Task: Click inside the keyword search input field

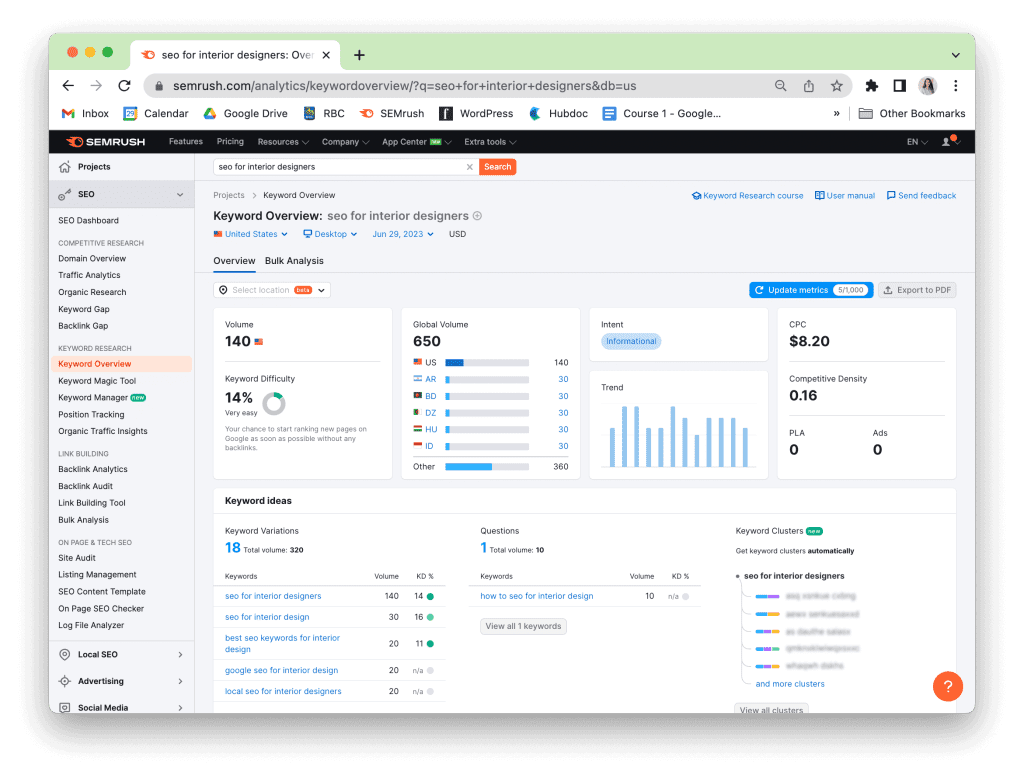Action: coord(338,167)
